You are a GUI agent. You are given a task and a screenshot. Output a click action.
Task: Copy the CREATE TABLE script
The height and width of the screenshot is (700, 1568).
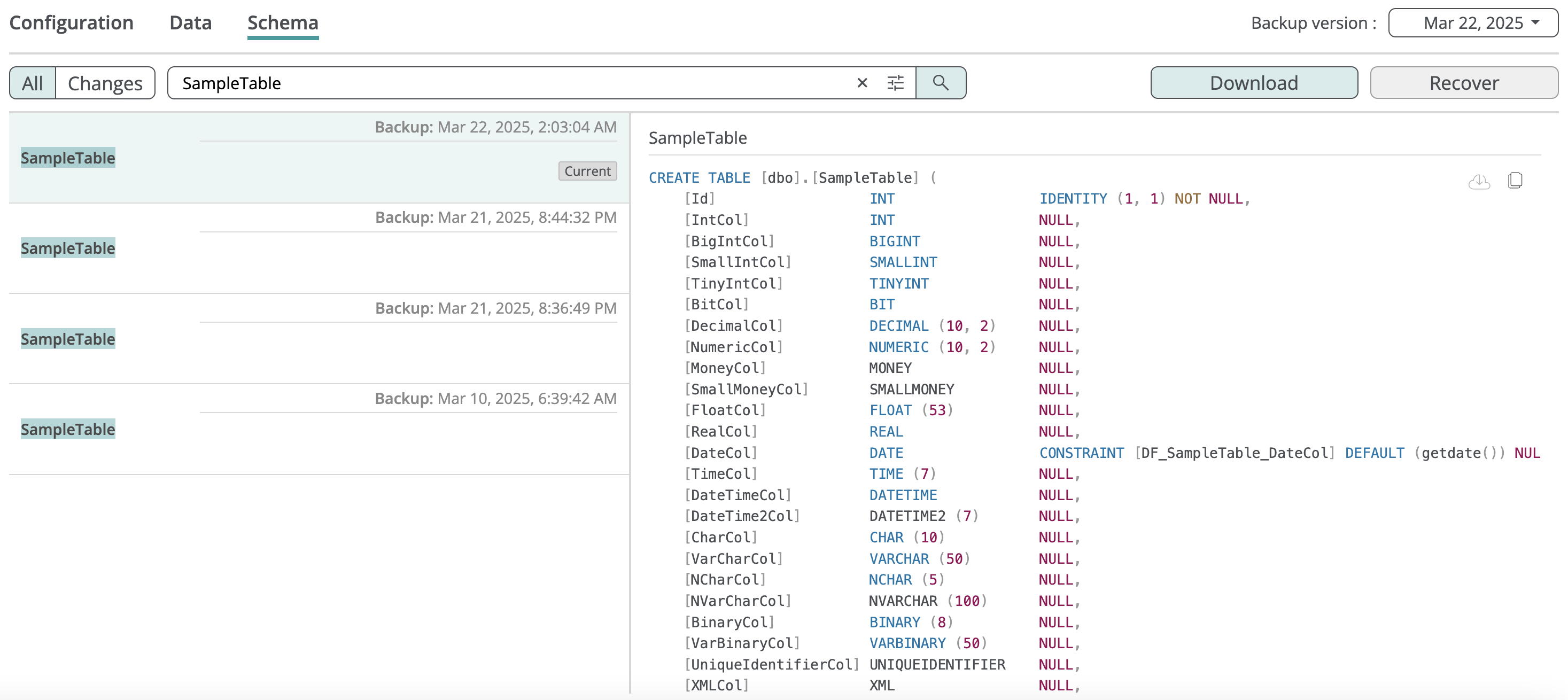(1515, 181)
